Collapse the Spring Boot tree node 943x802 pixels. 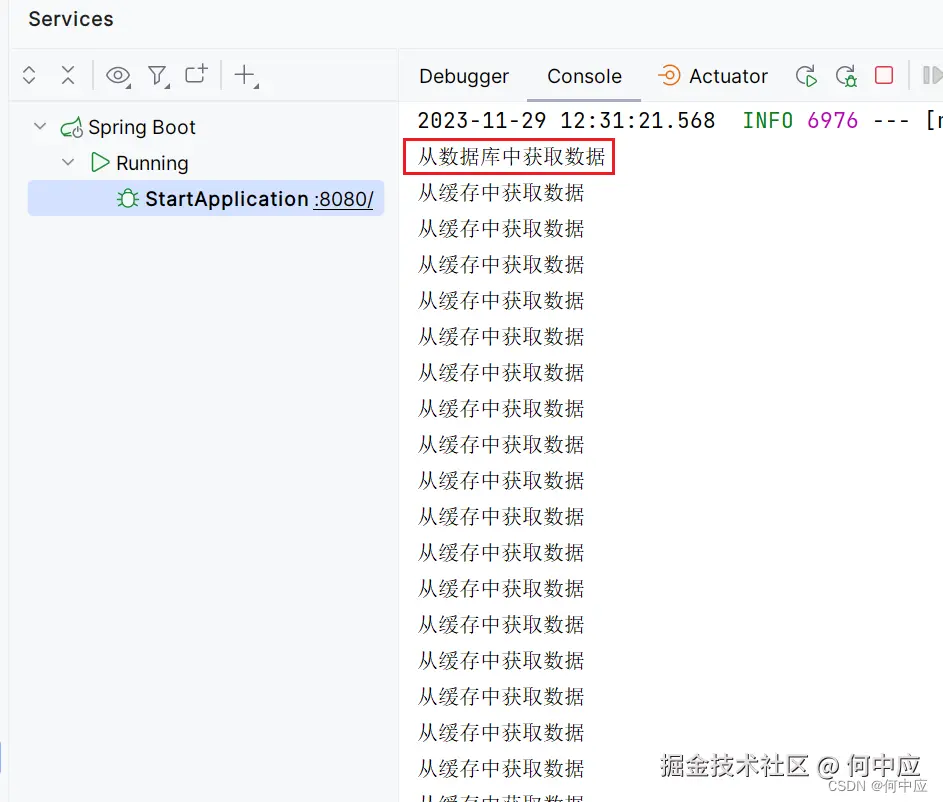pyautogui.click(x=39, y=127)
